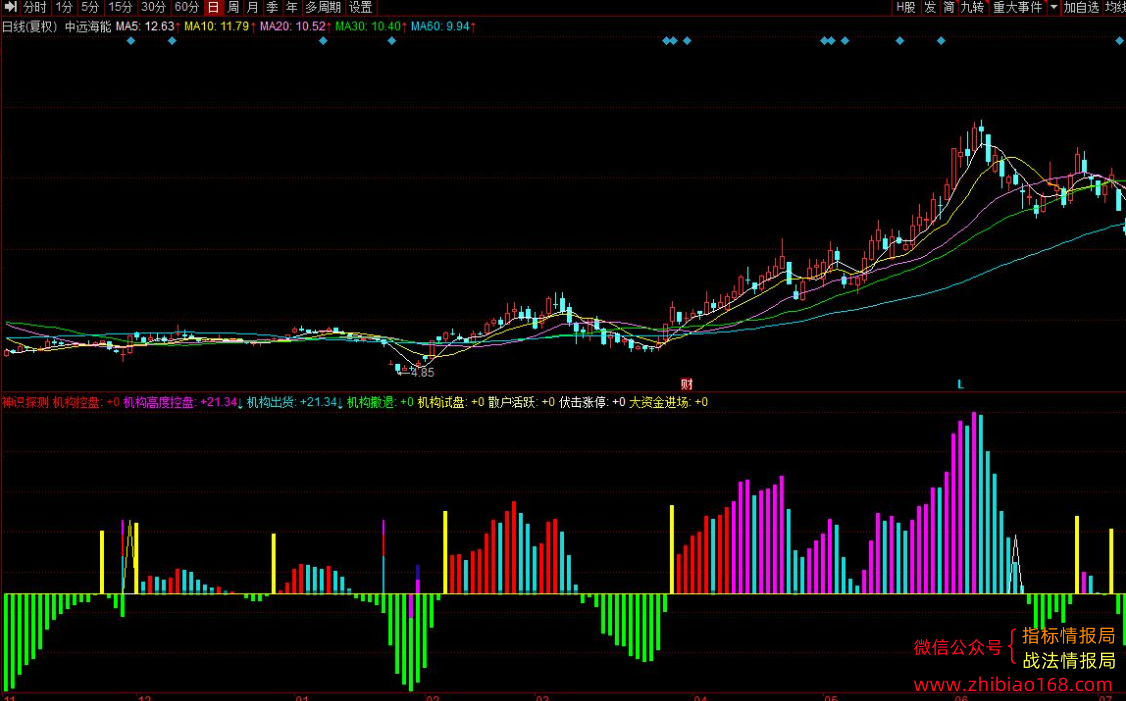Expand the dropdown arrow beside 重大事件
Image resolution: width=1126 pixels, height=701 pixels.
1053,7
